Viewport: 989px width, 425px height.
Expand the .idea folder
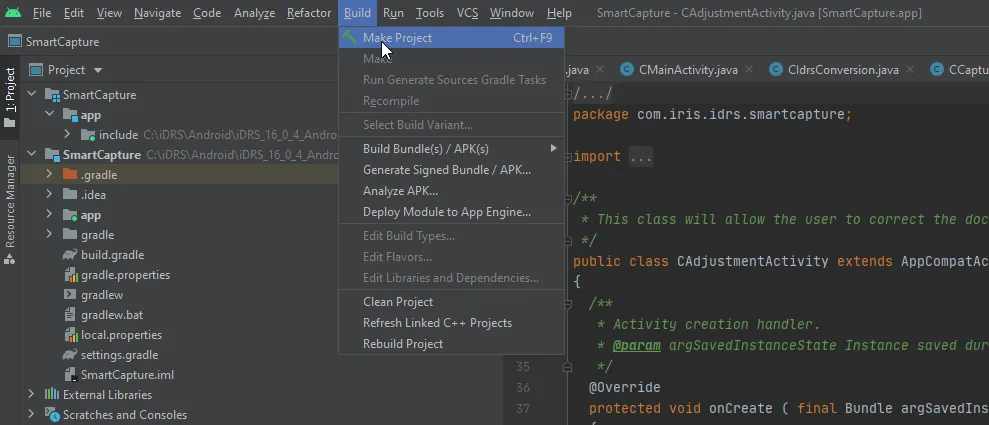pos(49,195)
